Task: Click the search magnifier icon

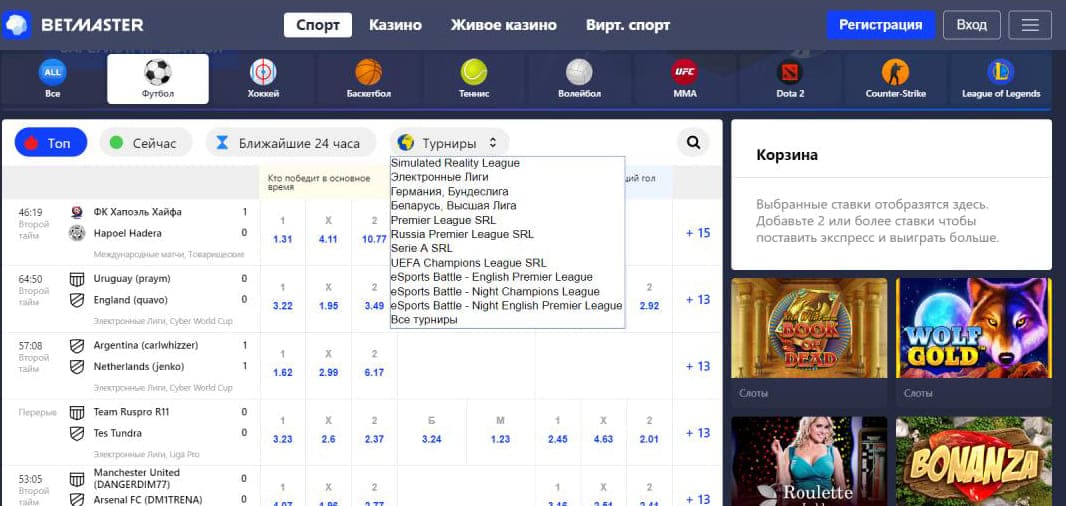Action: (x=693, y=143)
